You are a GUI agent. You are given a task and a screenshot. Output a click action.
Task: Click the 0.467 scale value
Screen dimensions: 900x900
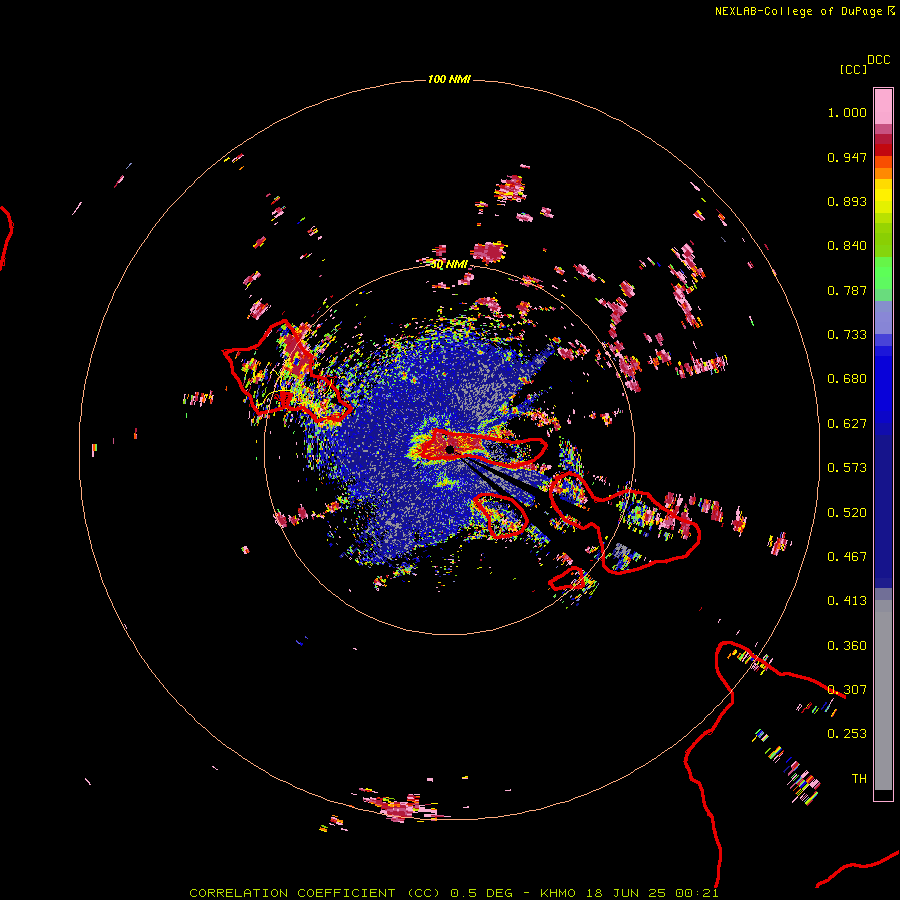tap(847, 557)
